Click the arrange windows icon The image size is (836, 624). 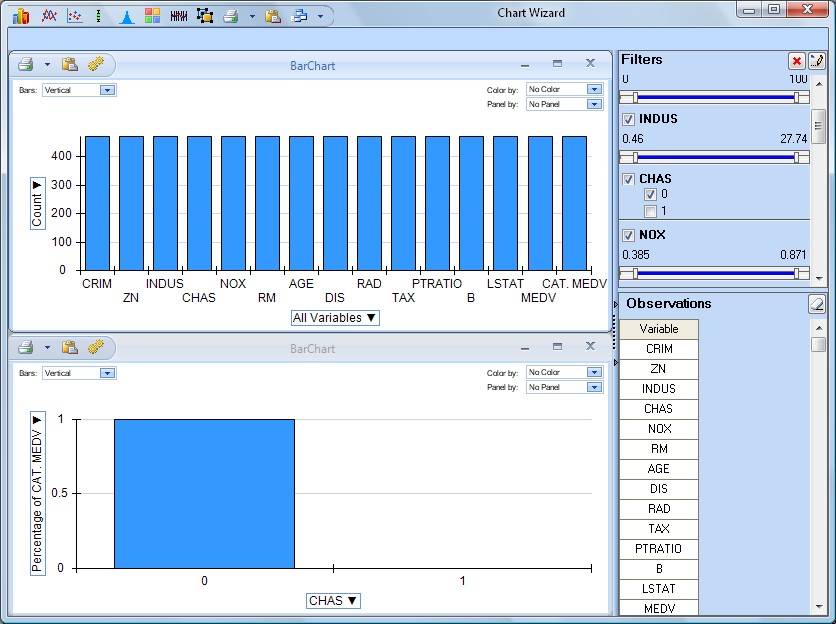(x=299, y=16)
